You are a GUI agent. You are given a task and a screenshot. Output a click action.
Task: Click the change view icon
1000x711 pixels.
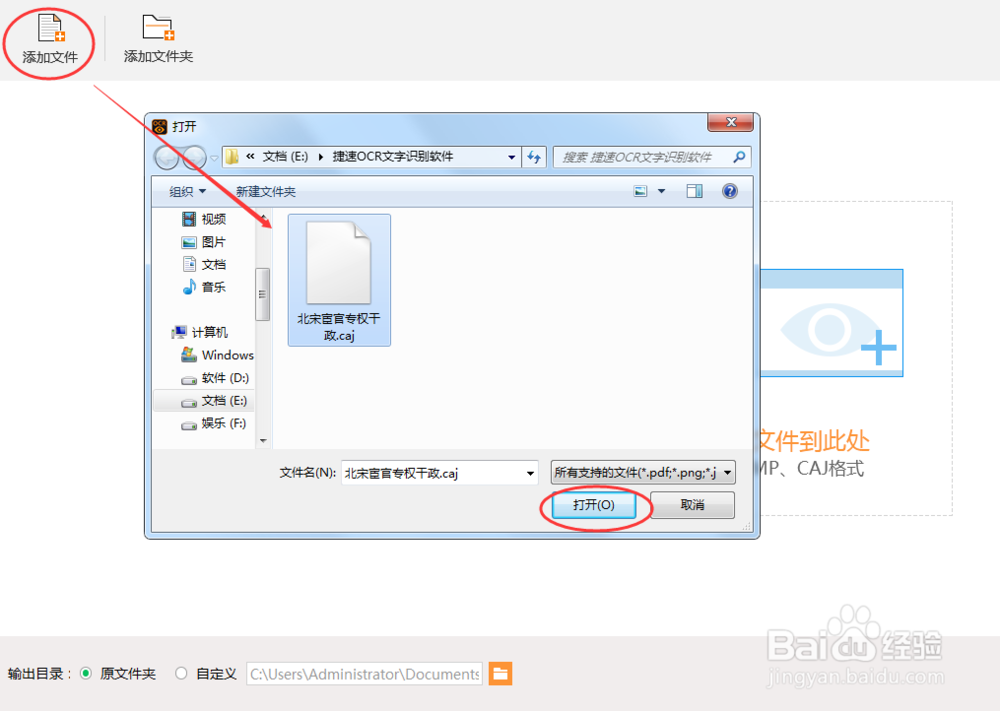coord(640,191)
